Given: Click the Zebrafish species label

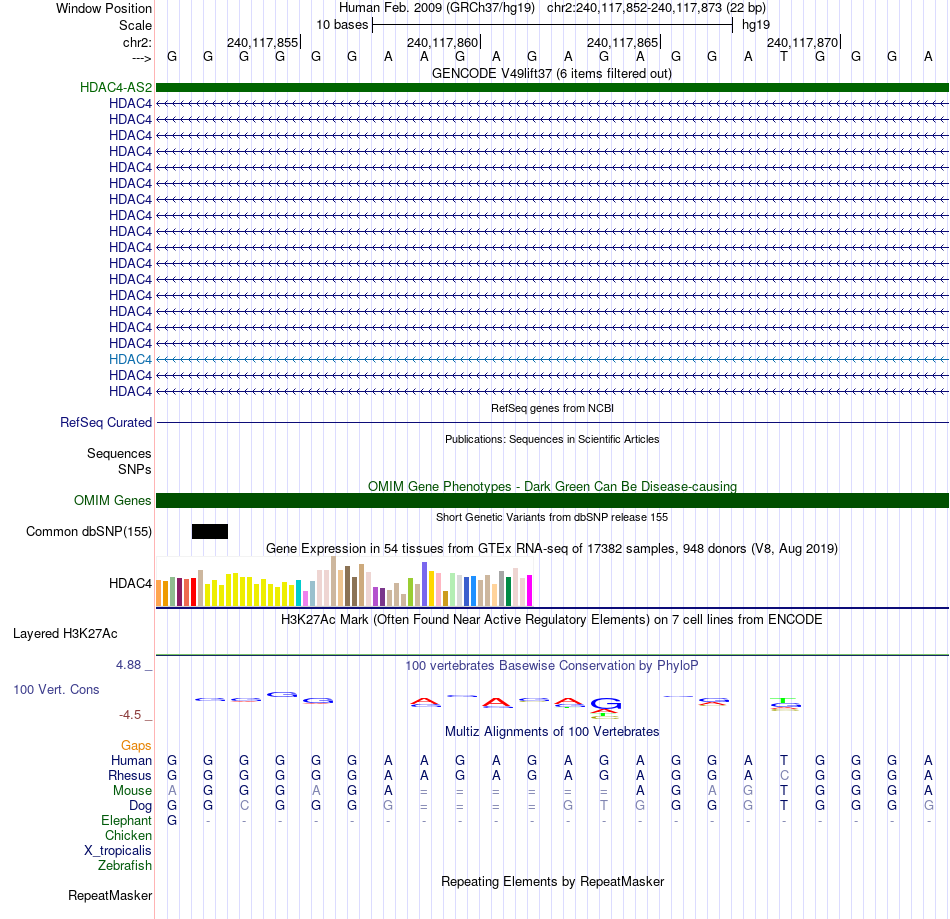Looking at the screenshot, I should tap(125, 865).
